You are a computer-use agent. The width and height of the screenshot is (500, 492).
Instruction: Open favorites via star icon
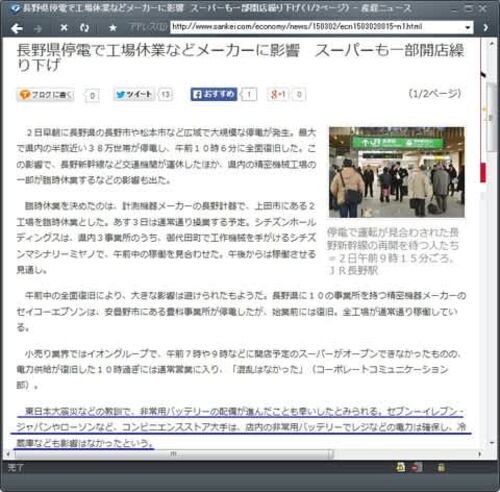[x=113, y=28]
